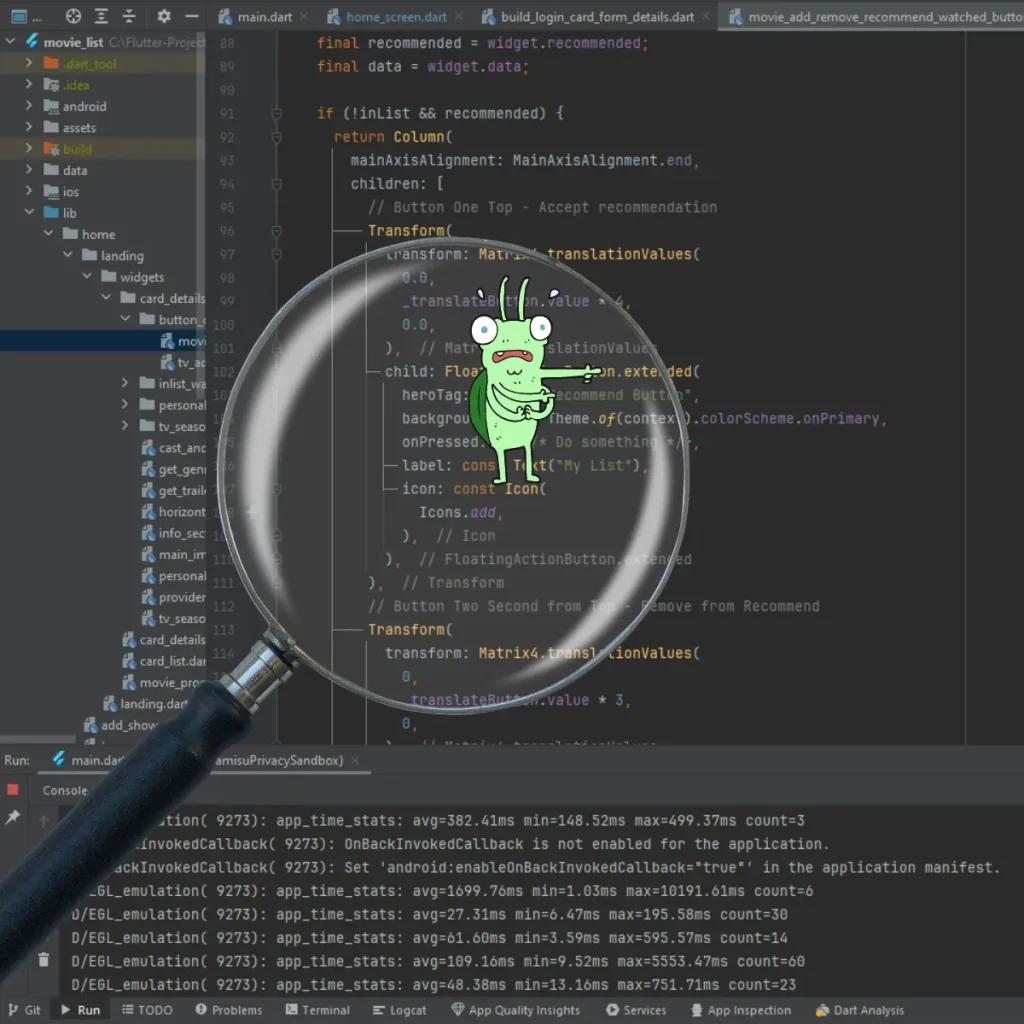Open the Logcat tool window
This screenshot has width=1024, height=1024.
[x=399, y=1010]
